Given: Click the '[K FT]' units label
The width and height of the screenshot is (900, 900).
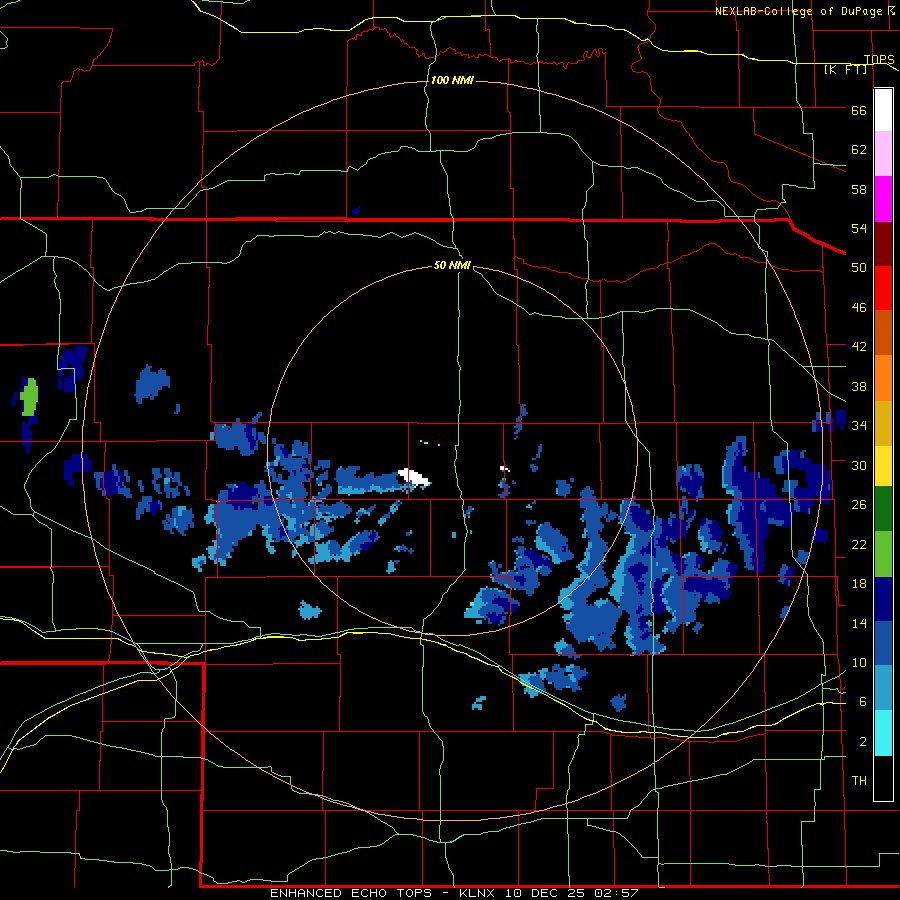Looking at the screenshot, I should tap(845, 69).
